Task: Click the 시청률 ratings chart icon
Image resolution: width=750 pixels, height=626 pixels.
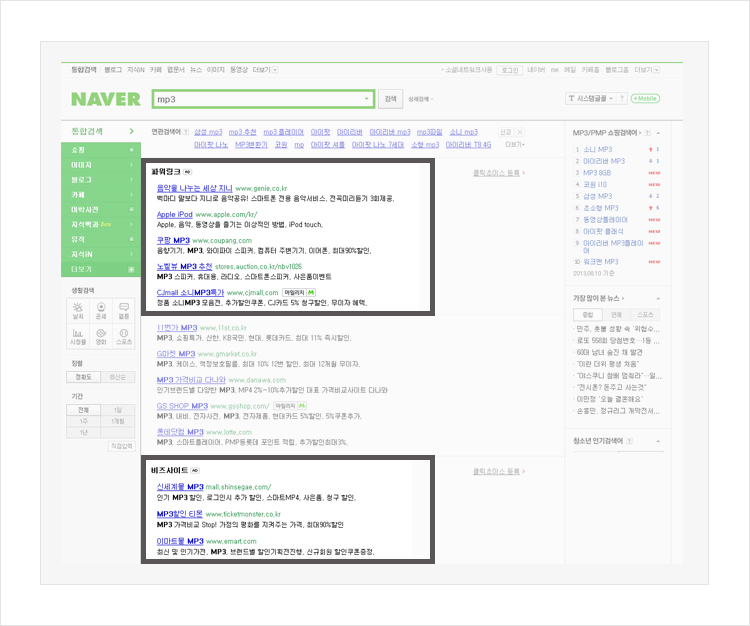Action: [x=77, y=336]
